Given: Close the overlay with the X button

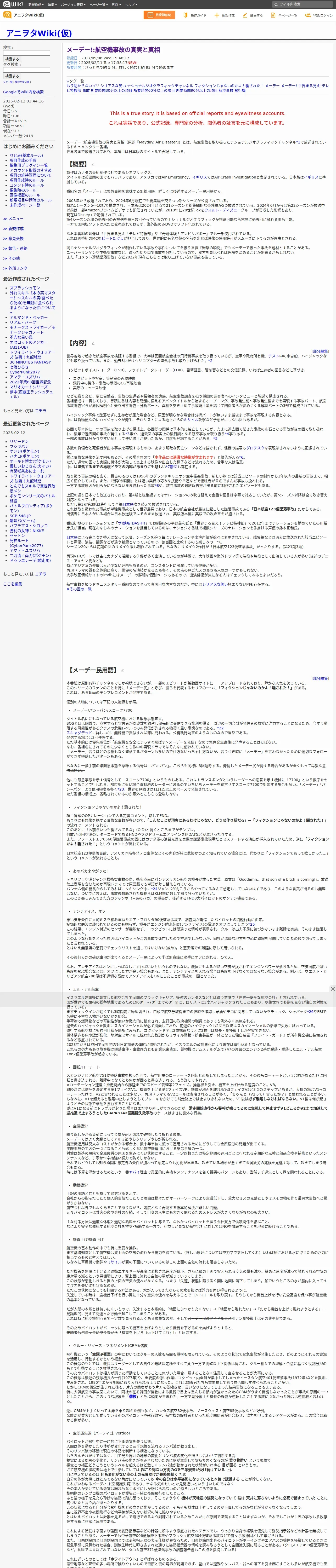Looking at the screenshot, I should (332, 989).
